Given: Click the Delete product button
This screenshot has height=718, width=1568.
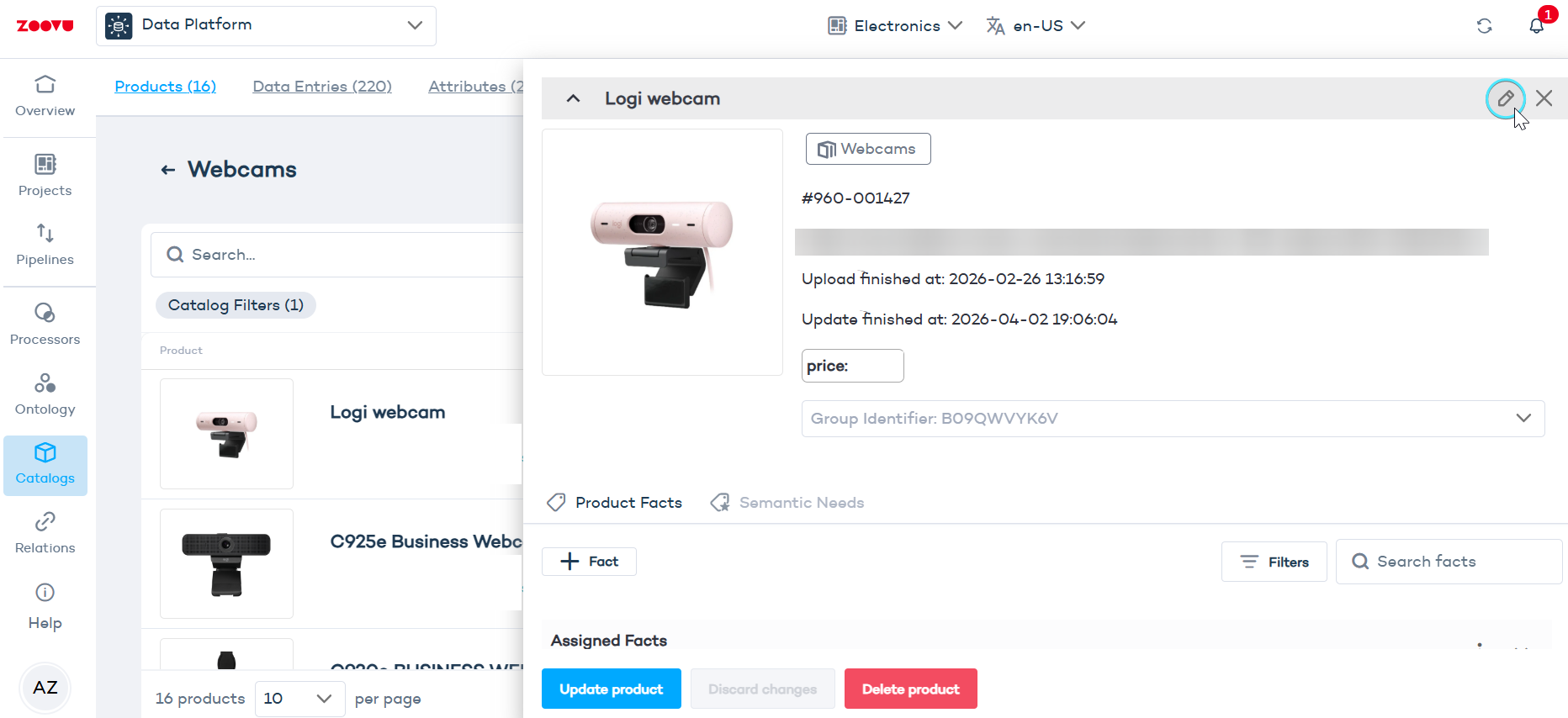Looking at the screenshot, I should tap(910, 689).
